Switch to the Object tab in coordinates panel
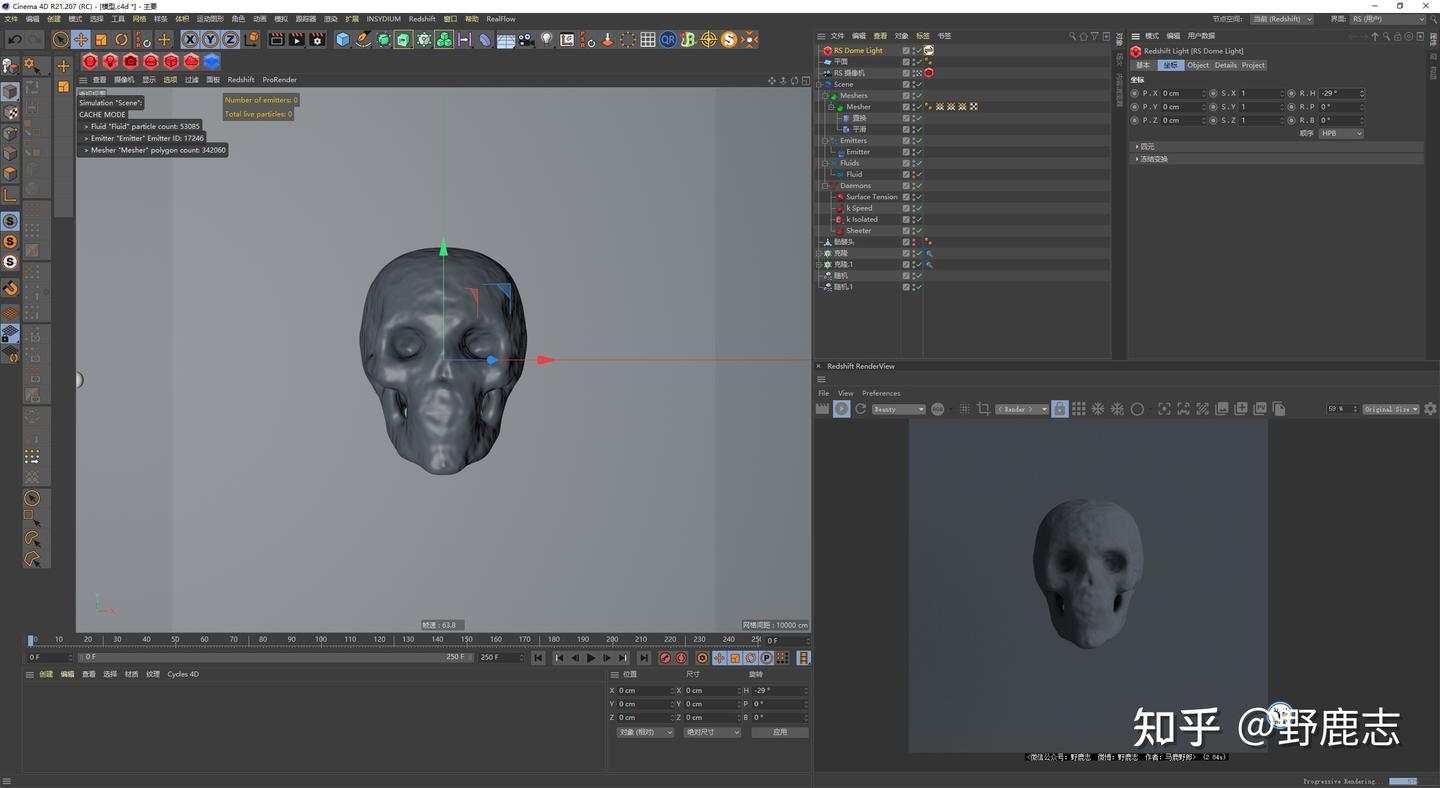1440x788 pixels. coord(1198,65)
